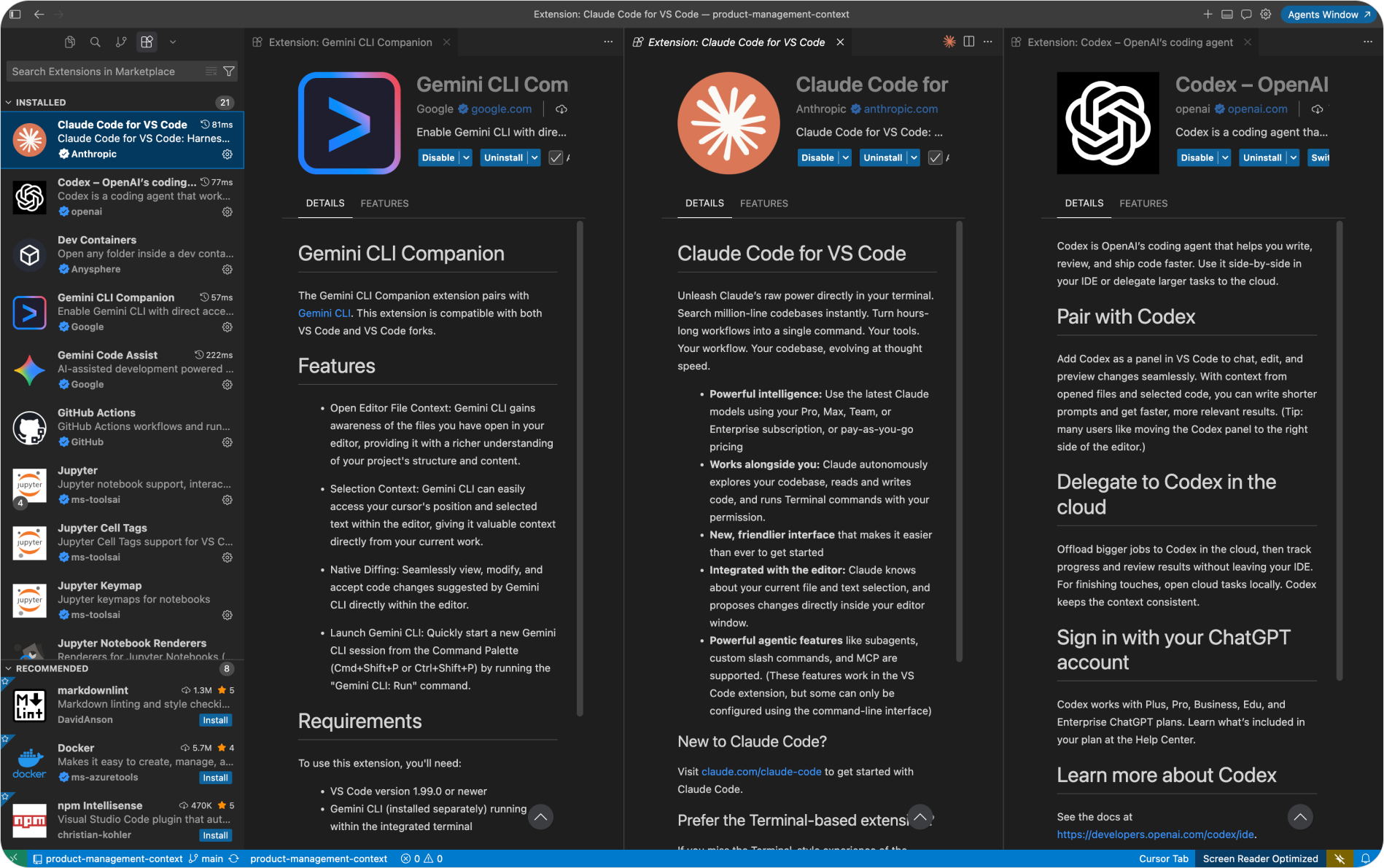Open Disable dropdown arrow for Codex
The height and width of the screenshot is (868, 1384).
pyautogui.click(x=1225, y=158)
